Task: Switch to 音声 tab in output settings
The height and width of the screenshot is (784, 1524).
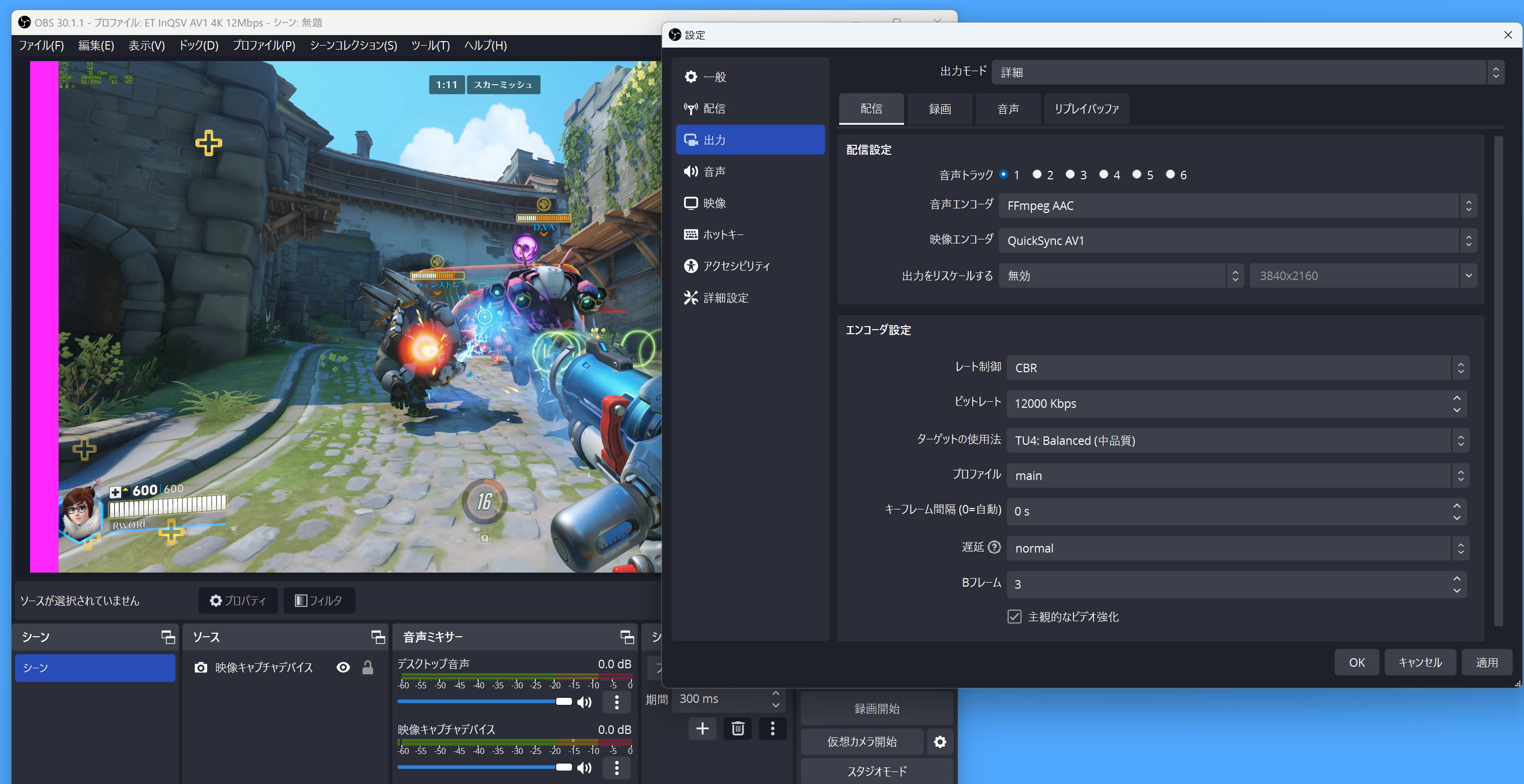Action: pyautogui.click(x=1008, y=109)
